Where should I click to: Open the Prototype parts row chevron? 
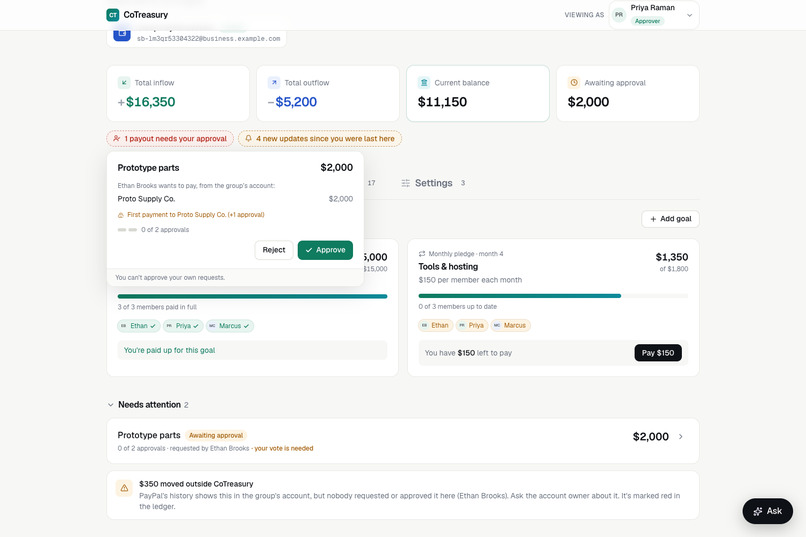(x=681, y=437)
